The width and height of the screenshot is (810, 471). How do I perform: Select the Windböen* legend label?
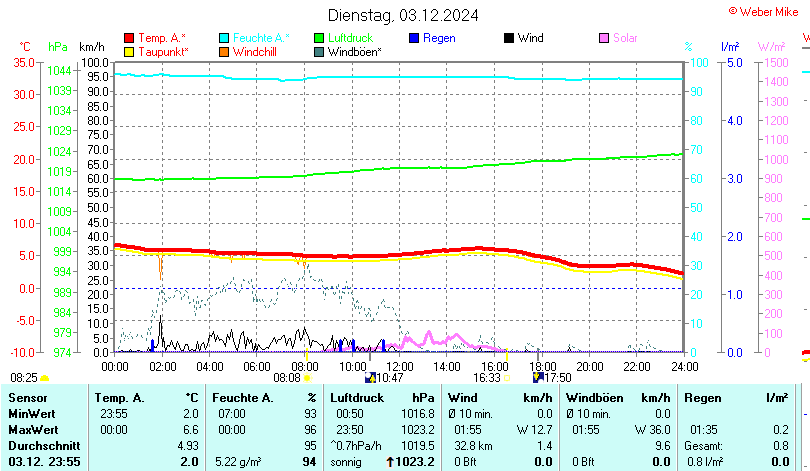pos(354,52)
